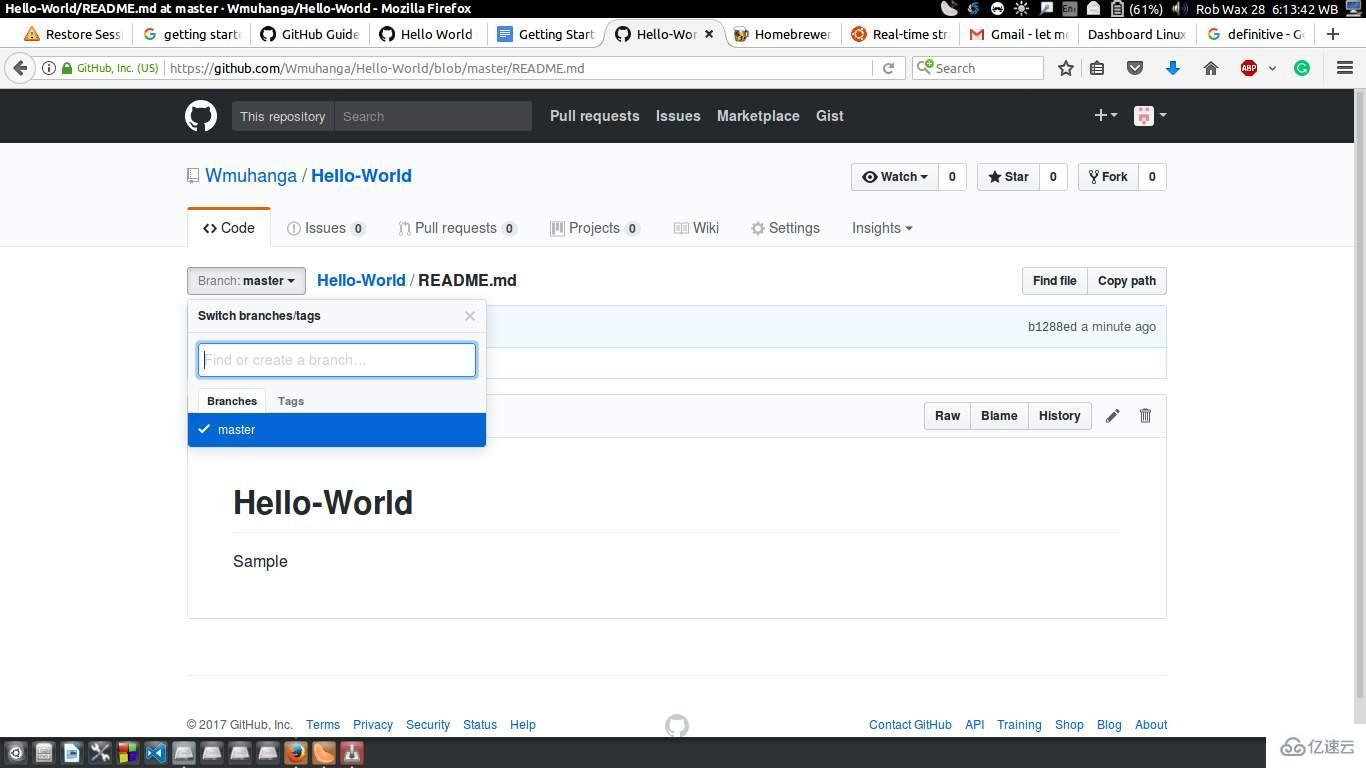Image resolution: width=1366 pixels, height=768 pixels.
Task: Edit this file with the pencil icon
Action: coord(1112,416)
